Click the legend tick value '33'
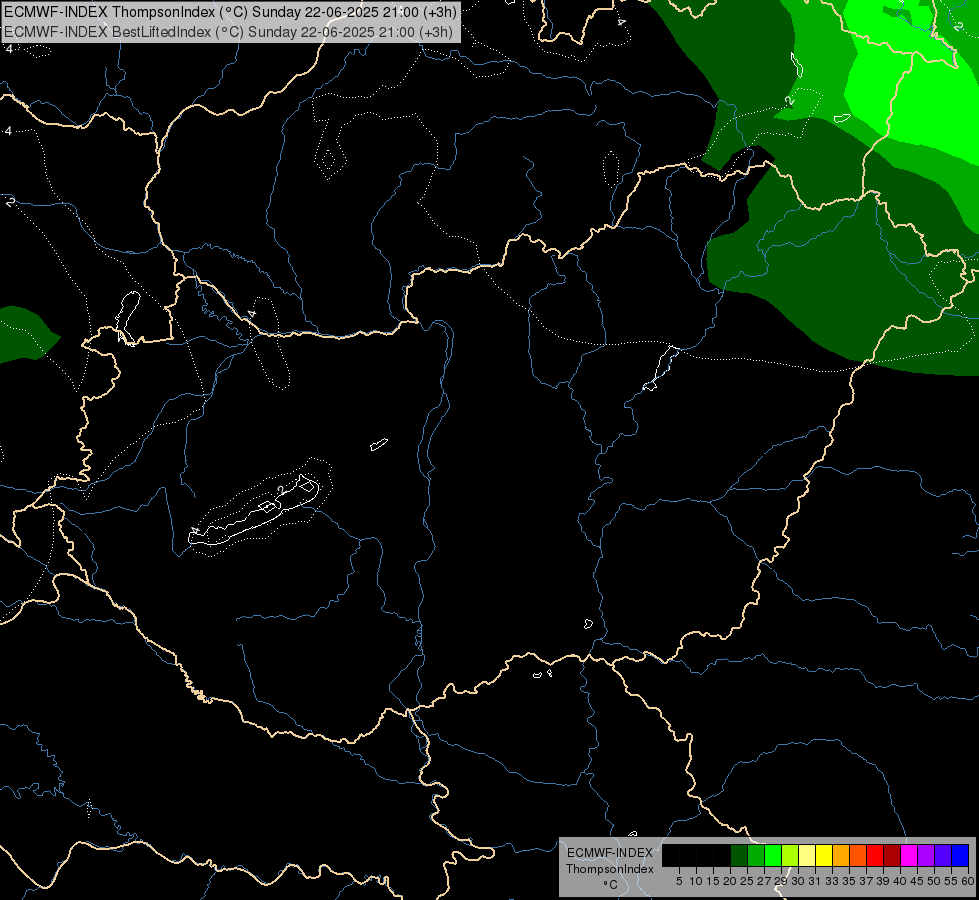Image resolution: width=979 pixels, height=900 pixels. 832,881
